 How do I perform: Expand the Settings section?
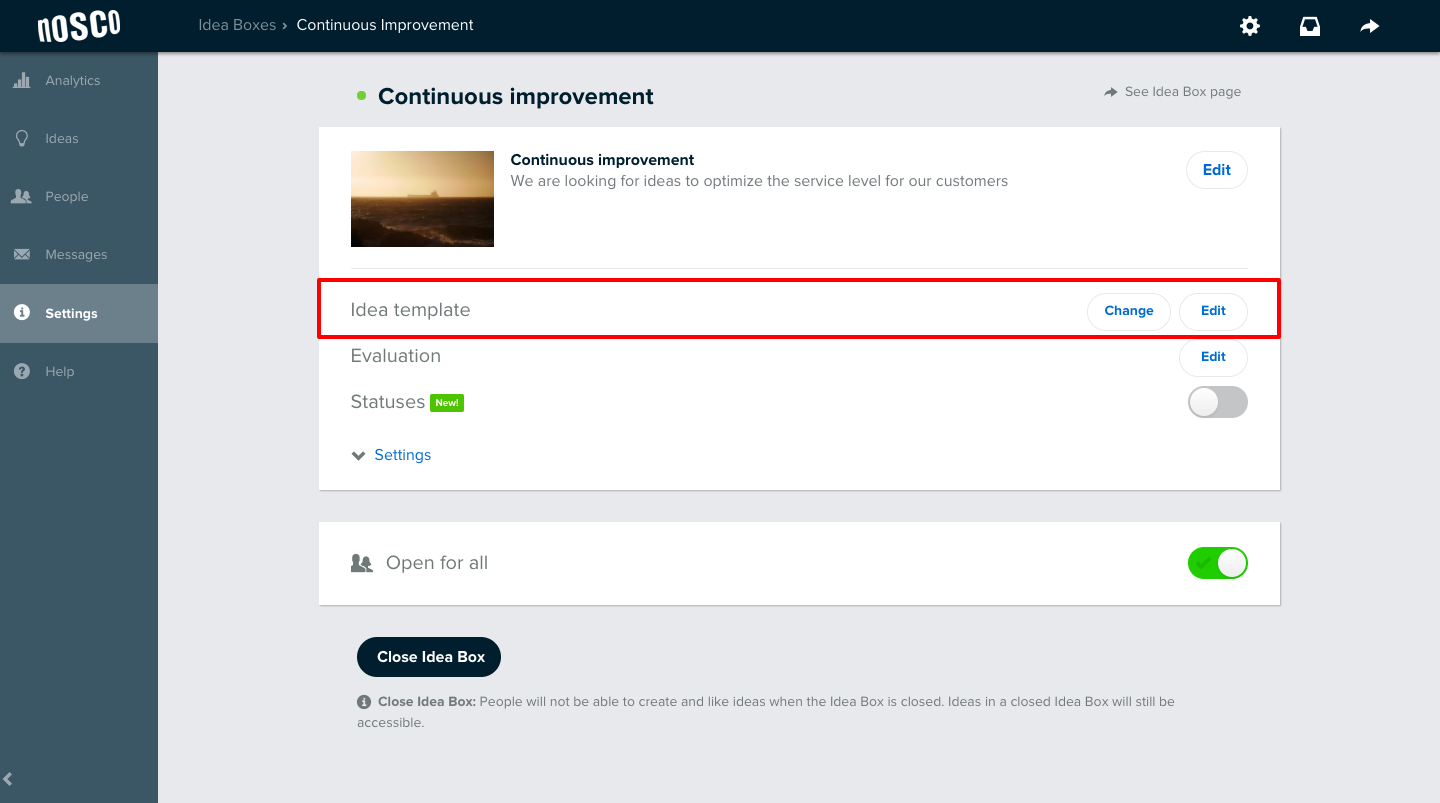coord(391,455)
